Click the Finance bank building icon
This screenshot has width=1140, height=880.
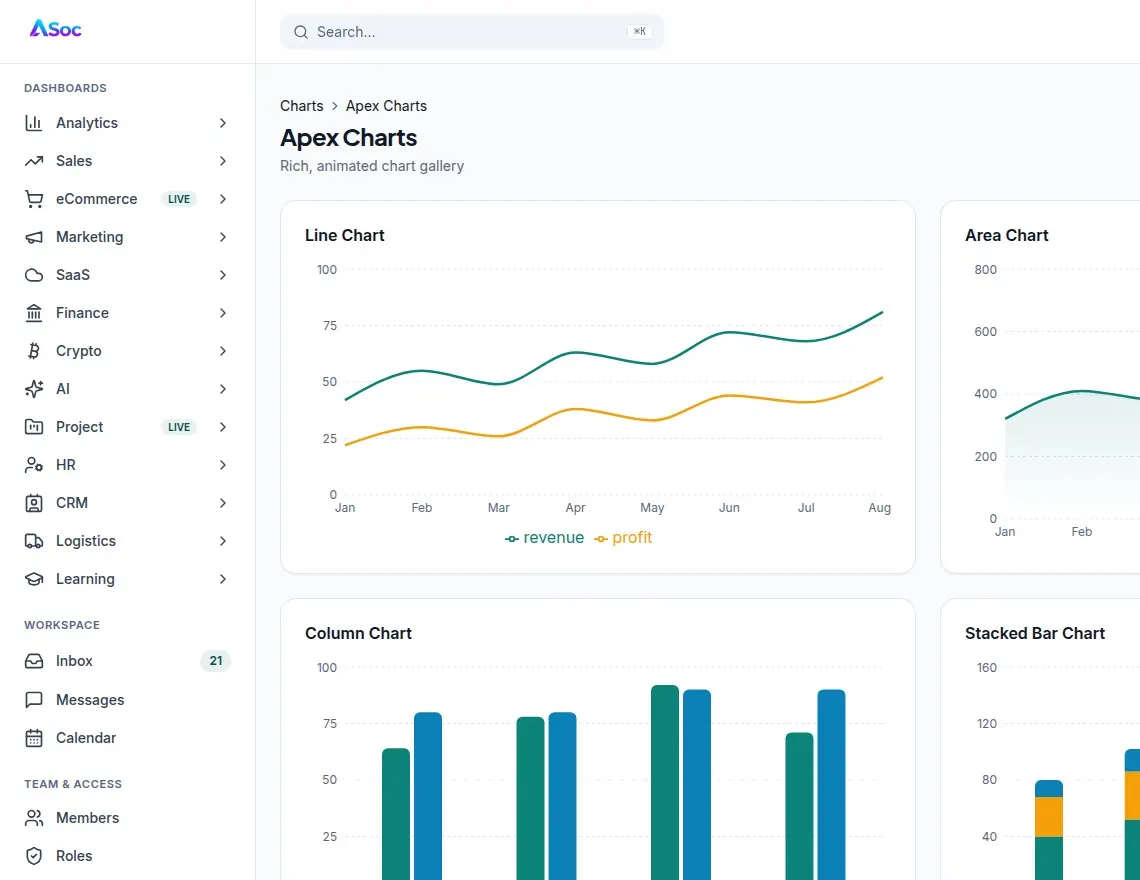(33, 313)
